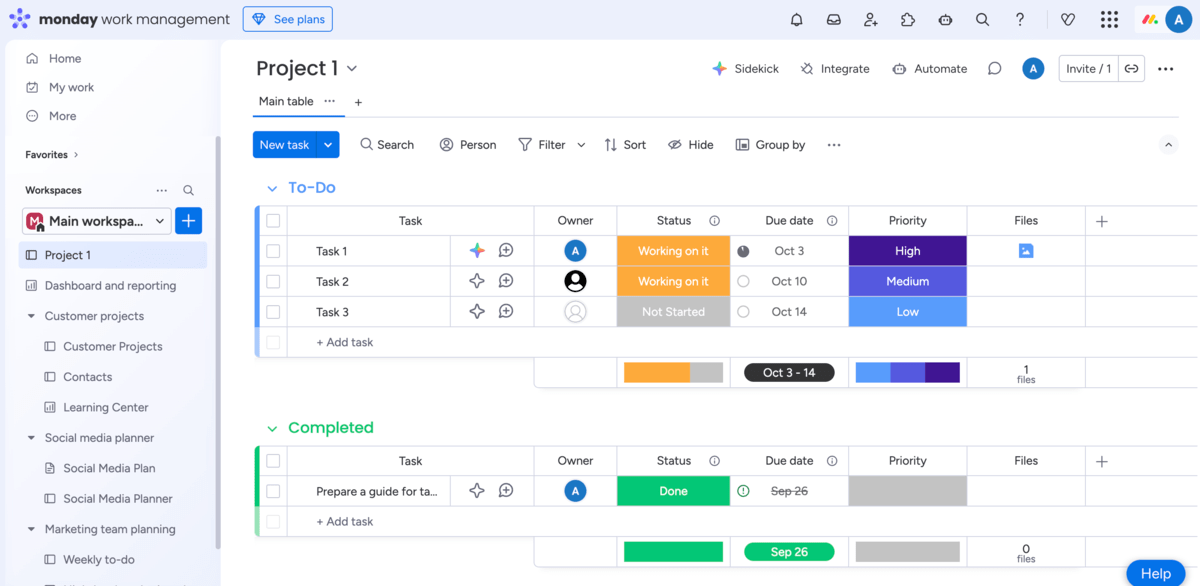Open My work from the sidebar
The image size is (1200, 586).
click(x=70, y=87)
